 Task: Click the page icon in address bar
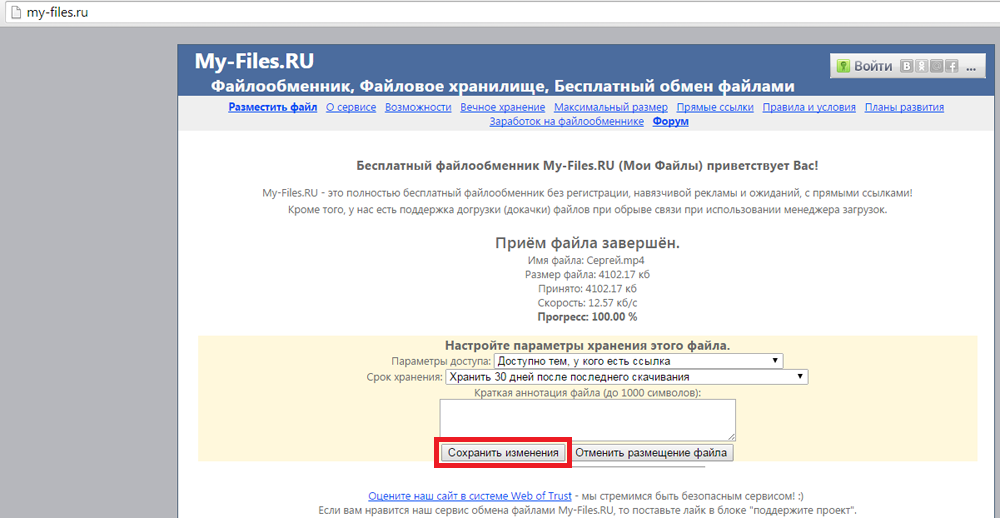[x=15, y=12]
